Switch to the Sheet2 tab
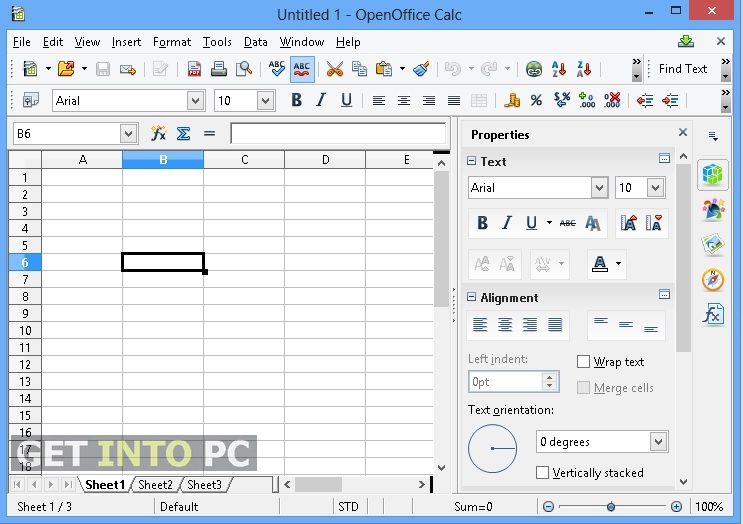Screen dimensions: 743x524 point(155,485)
